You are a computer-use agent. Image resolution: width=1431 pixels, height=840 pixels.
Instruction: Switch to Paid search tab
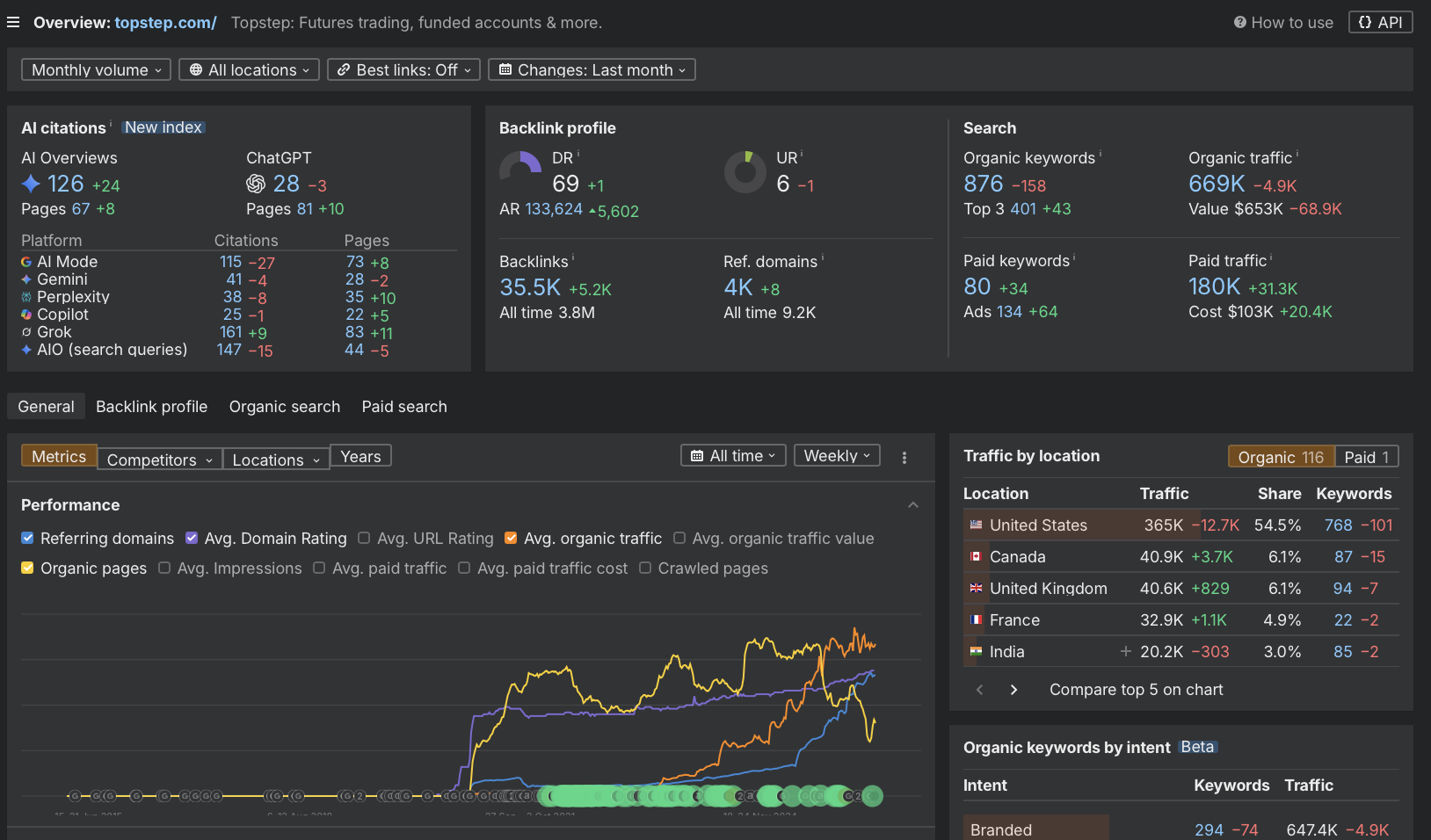click(x=404, y=406)
